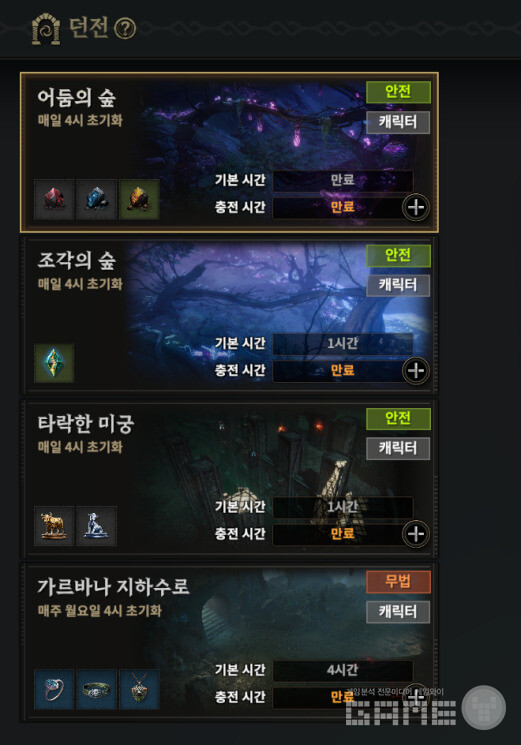Viewport: 521px width, 745px height.
Task: Click 캐릭터 button on 조각의 숲
Action: click(398, 285)
